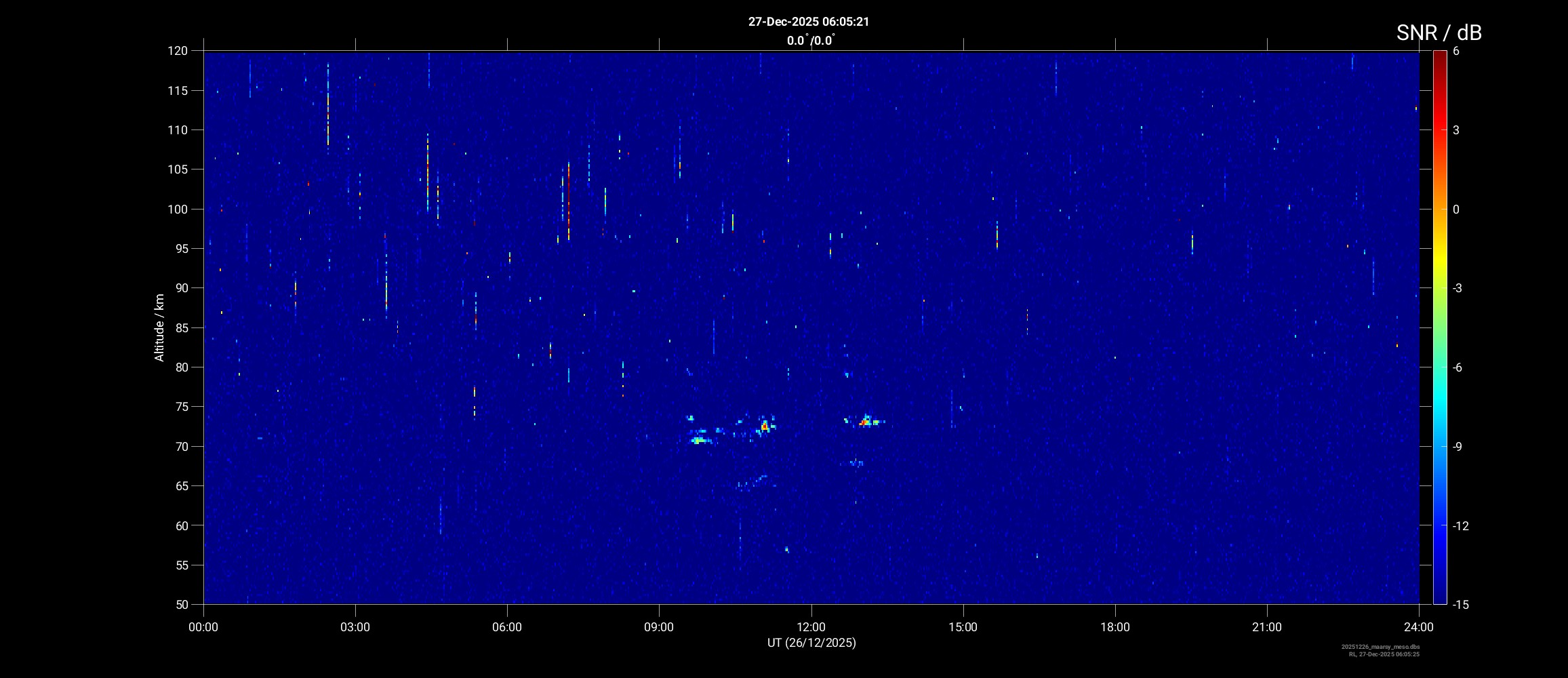The height and width of the screenshot is (678, 1568).
Task: Click the colorbar tick label -12
Action: tap(1460, 525)
